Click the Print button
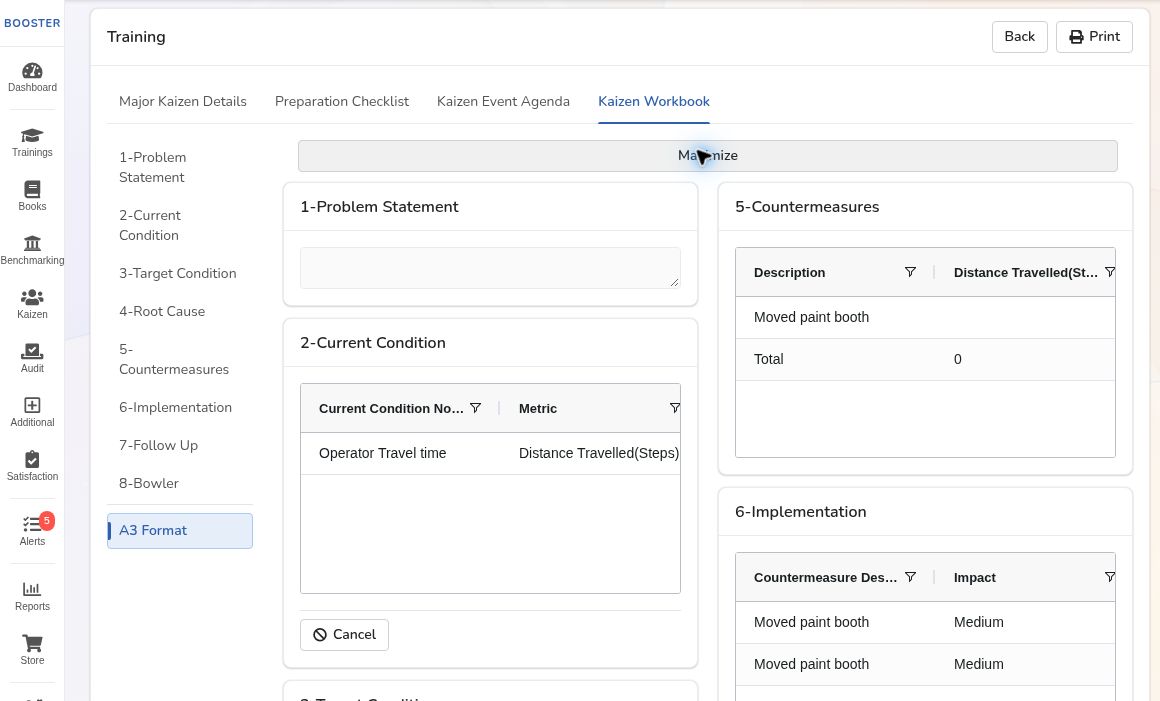This screenshot has width=1160, height=701. pyautogui.click(x=1094, y=36)
